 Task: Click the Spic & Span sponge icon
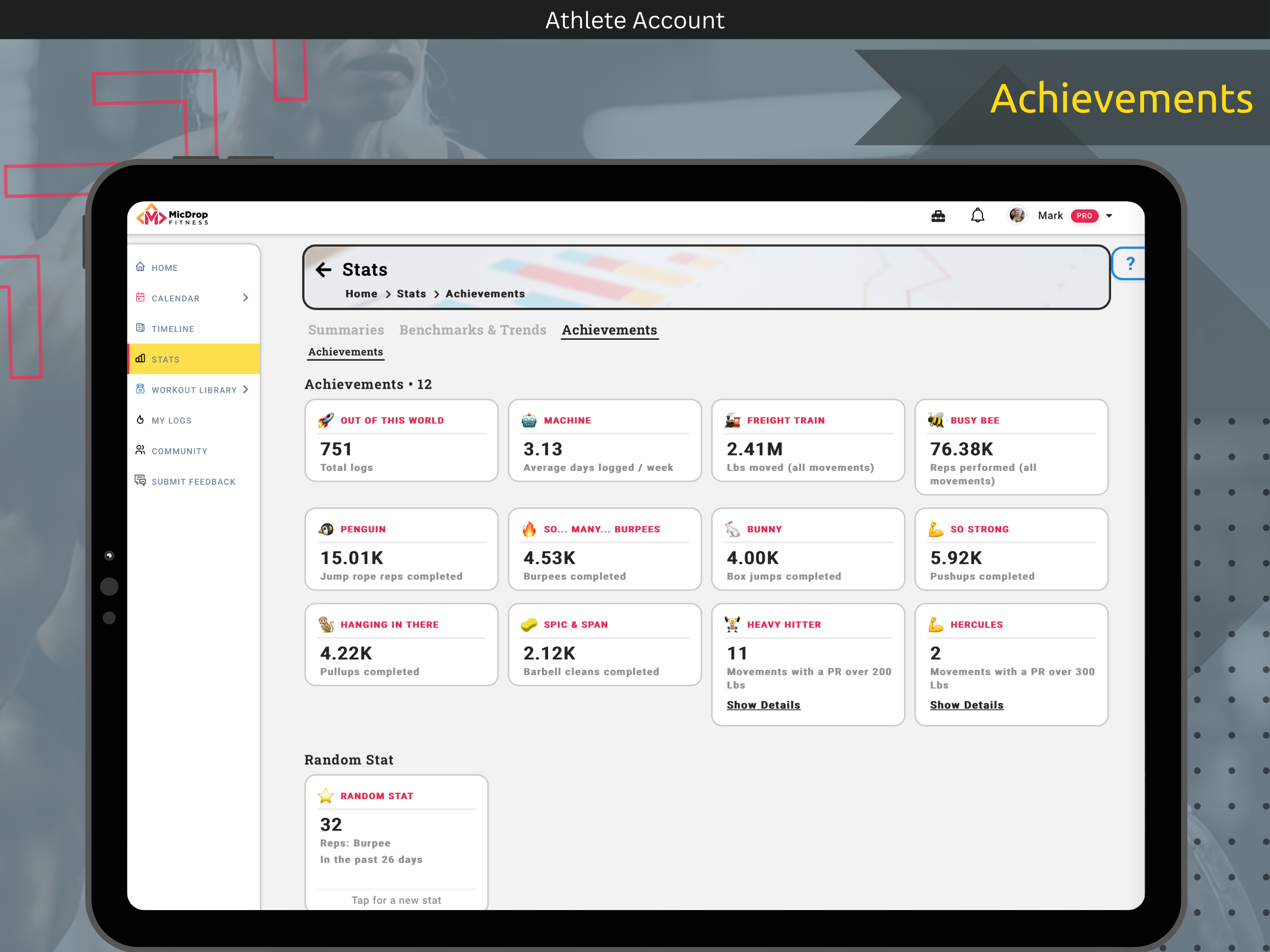(529, 624)
